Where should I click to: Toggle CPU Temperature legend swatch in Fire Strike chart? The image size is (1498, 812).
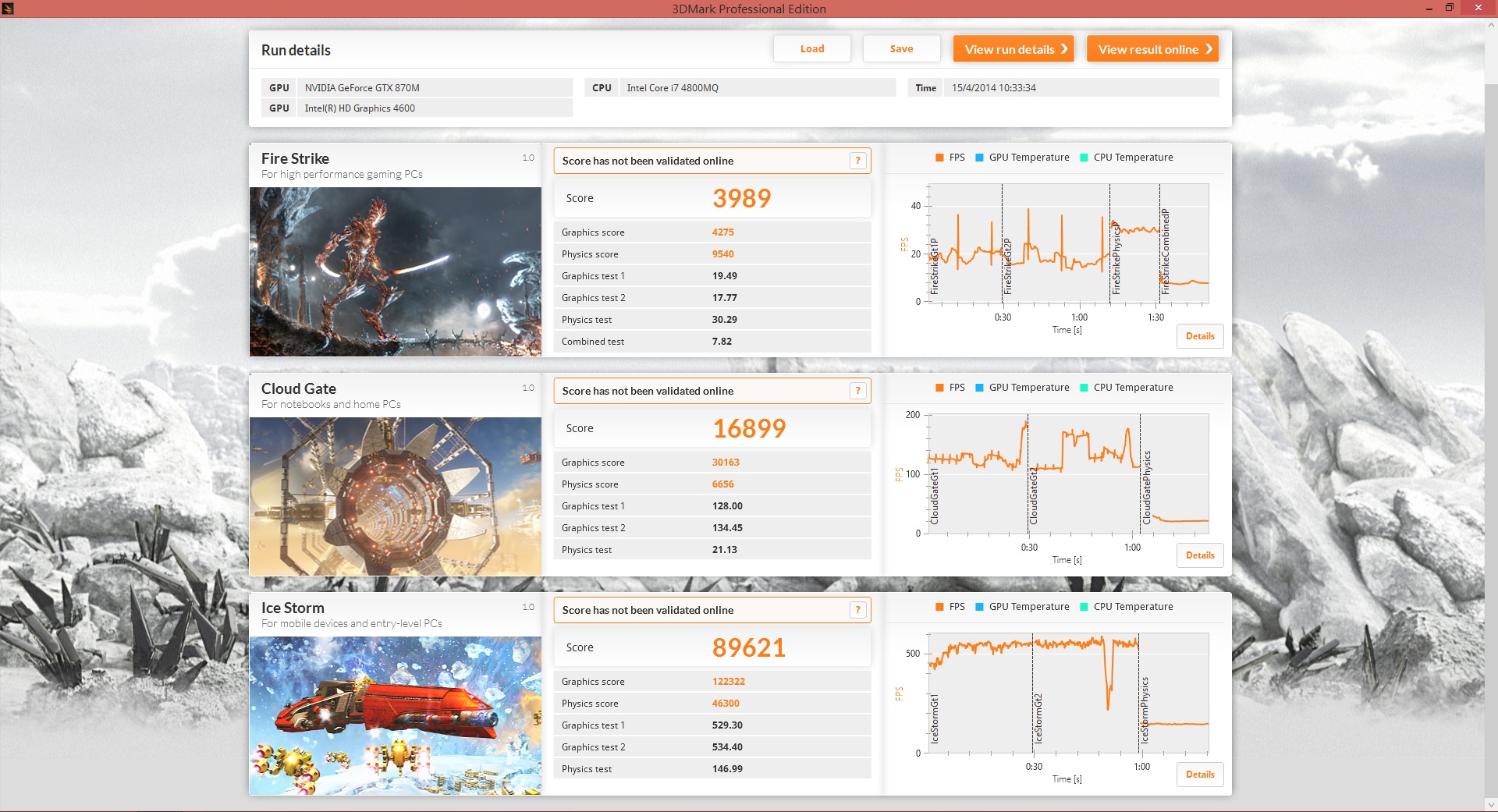1084,158
